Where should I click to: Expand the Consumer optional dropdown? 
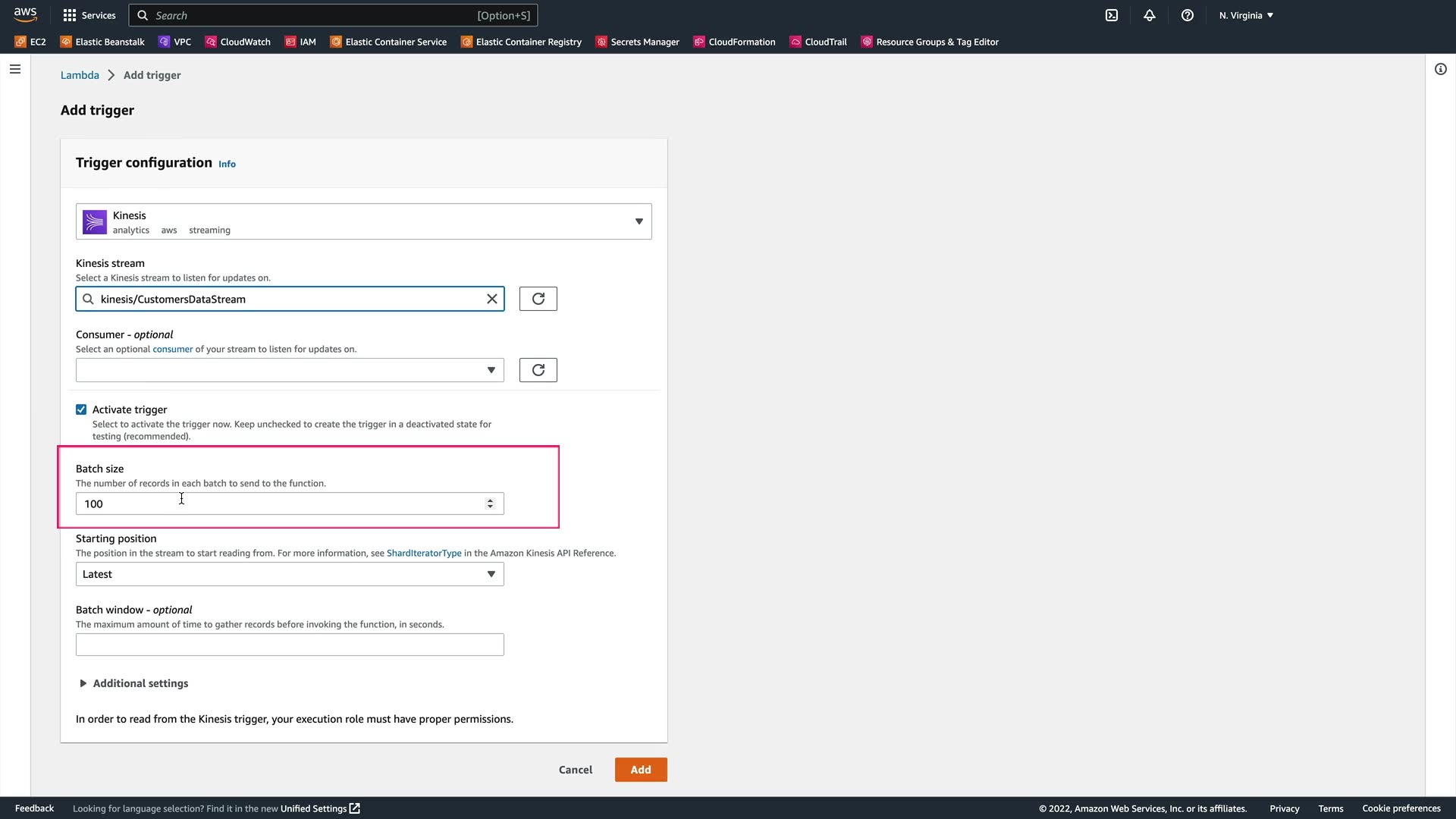coord(290,370)
